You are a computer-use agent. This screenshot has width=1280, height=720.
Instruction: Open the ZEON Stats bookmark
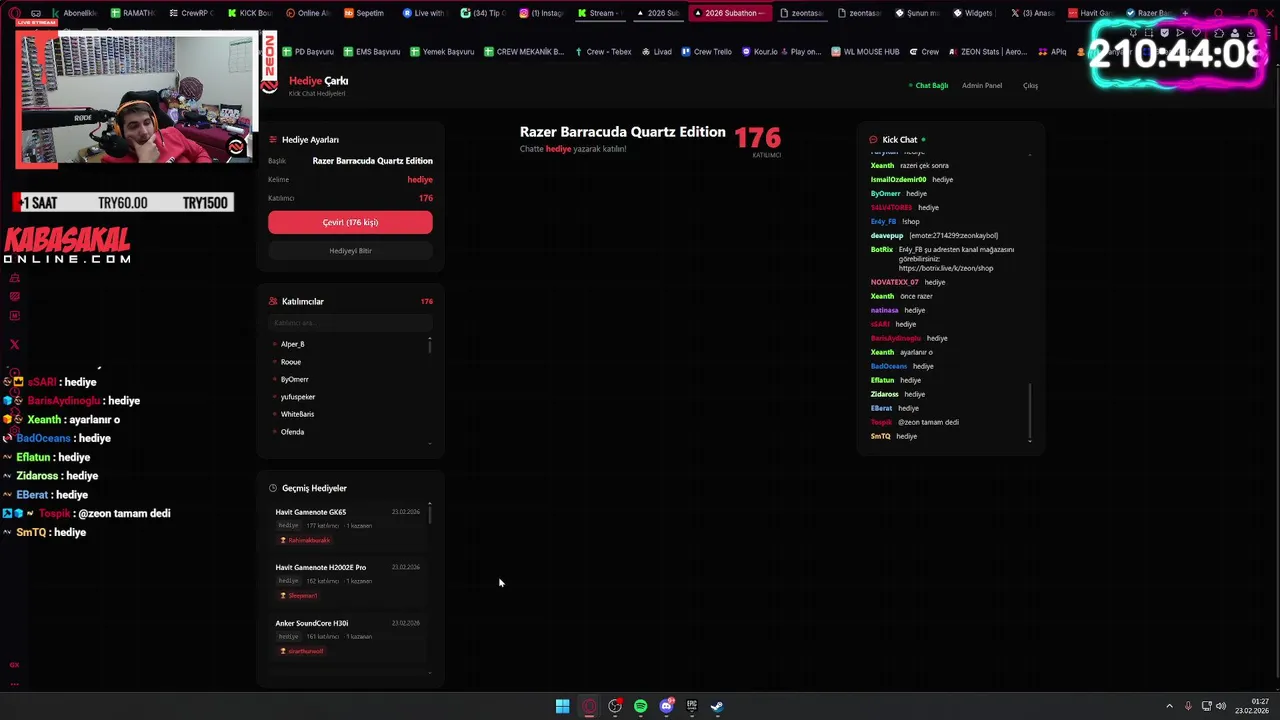coord(987,52)
